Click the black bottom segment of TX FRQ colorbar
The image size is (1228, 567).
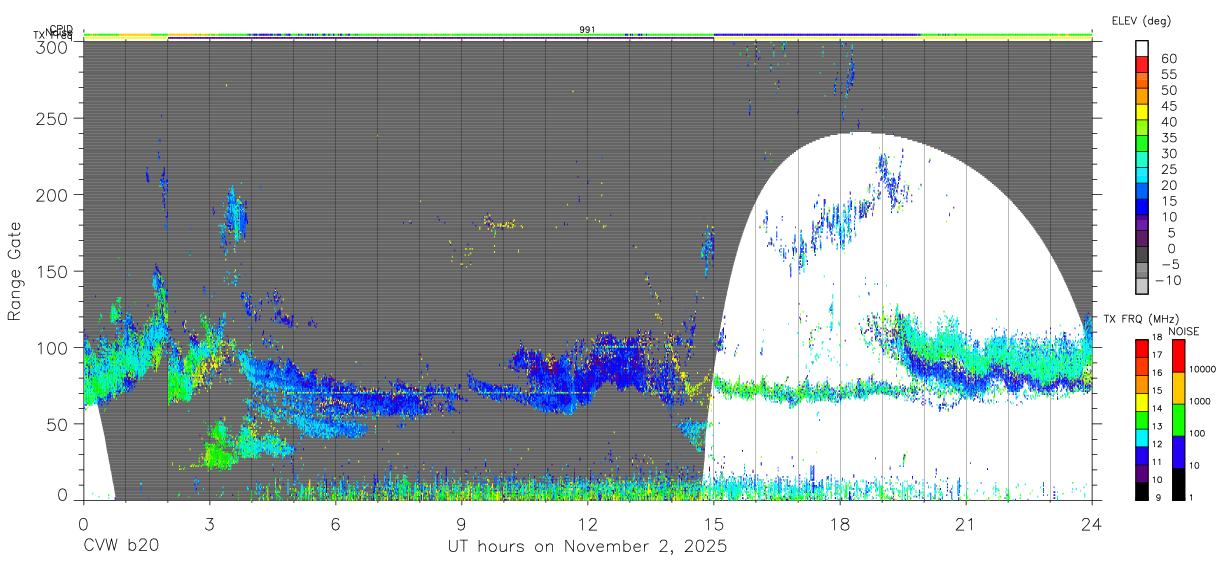coord(1142,489)
